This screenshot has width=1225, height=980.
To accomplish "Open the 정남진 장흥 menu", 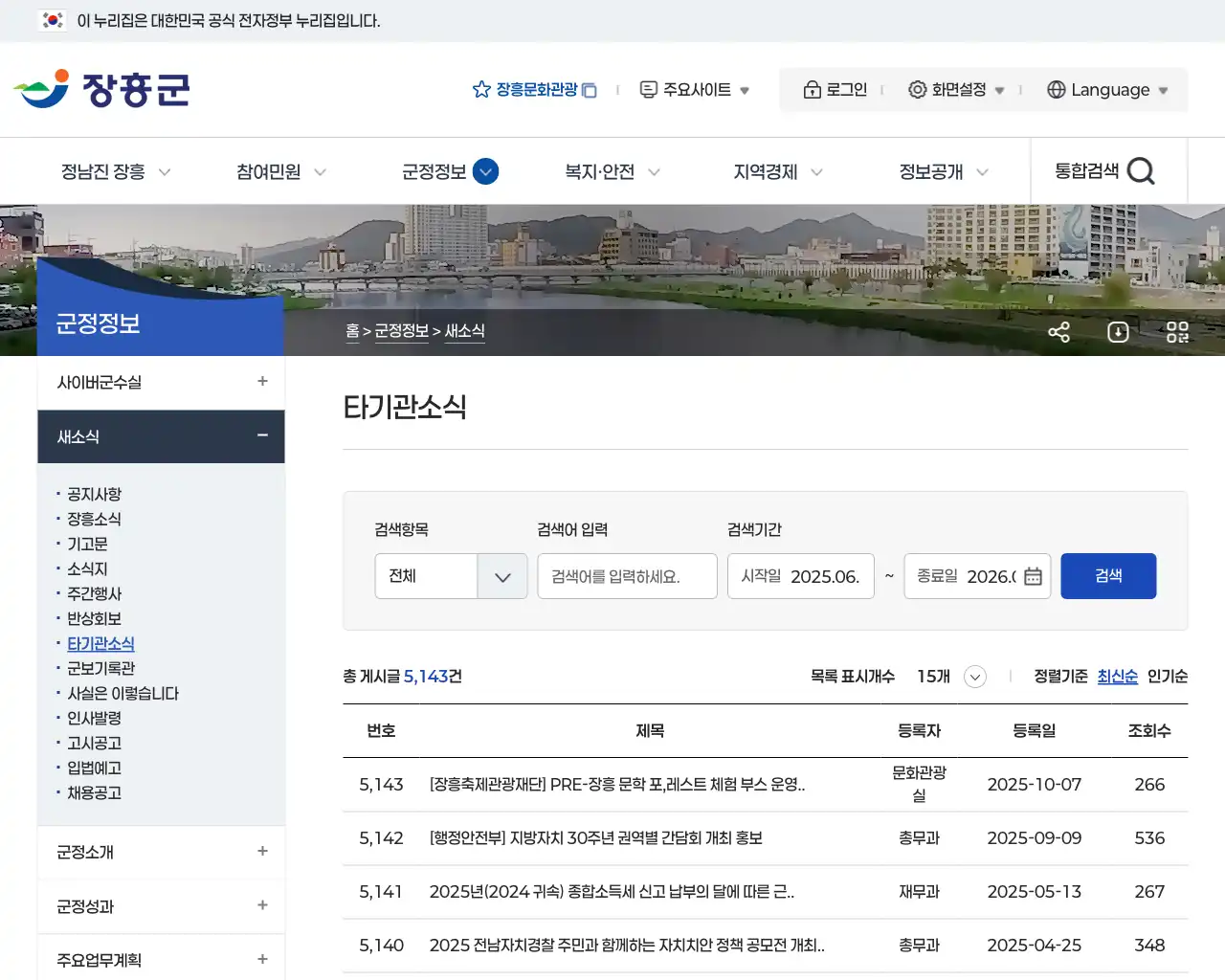I will click(x=116, y=171).
